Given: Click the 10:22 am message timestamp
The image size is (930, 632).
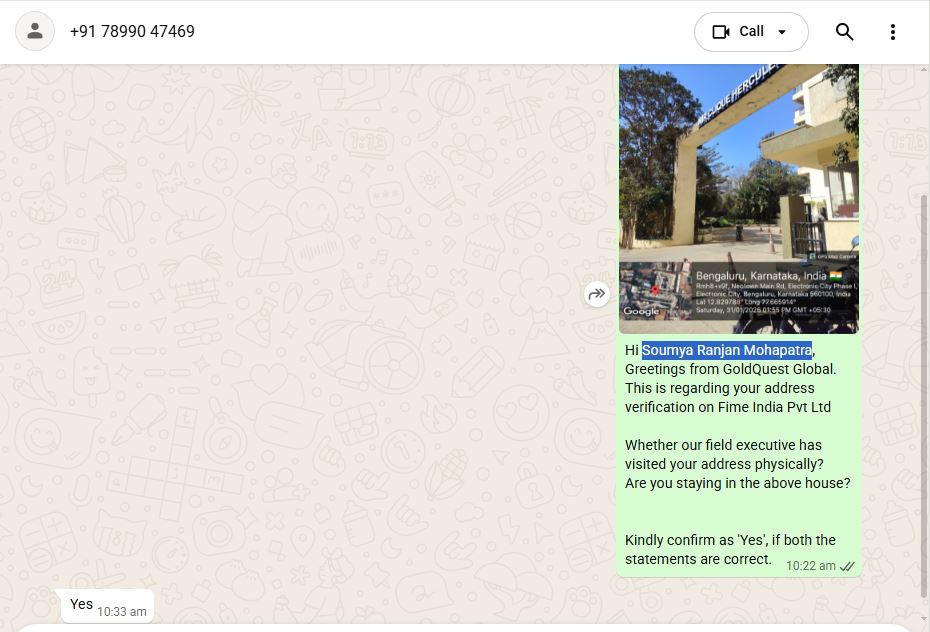Looking at the screenshot, I should click(x=810, y=566).
